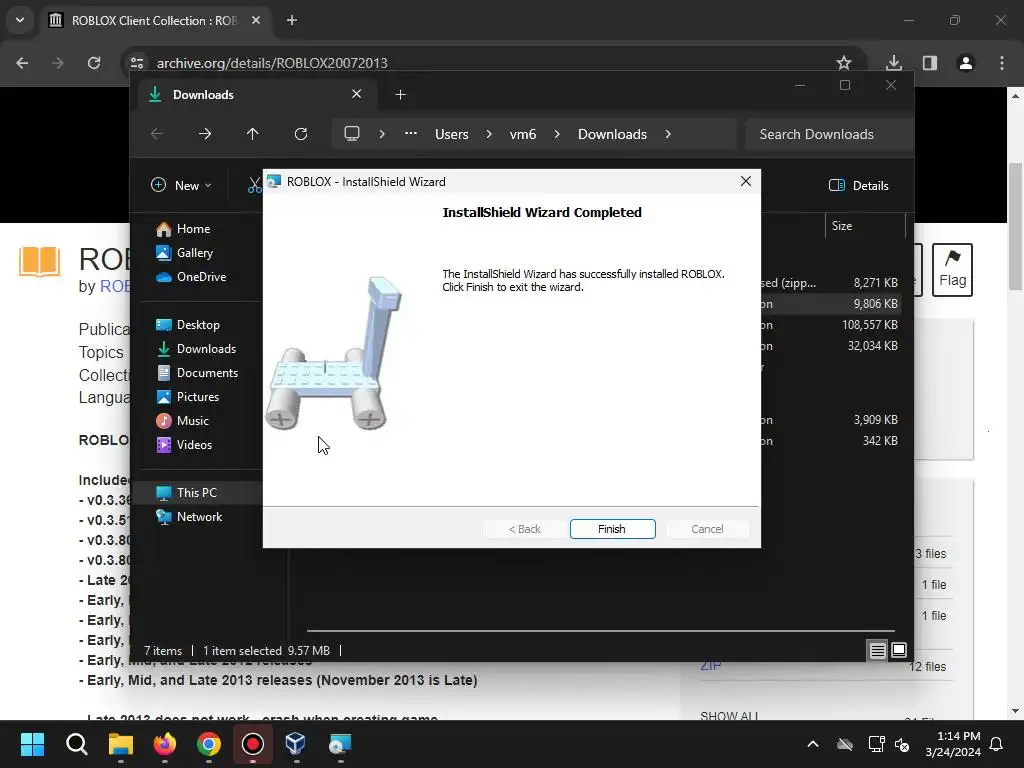Screen dimensions: 1024x768
Task: Open Windows taskbar Search
Action: (76, 744)
